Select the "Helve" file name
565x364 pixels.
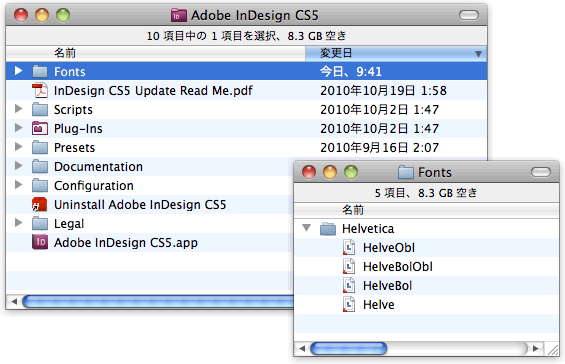click(379, 305)
